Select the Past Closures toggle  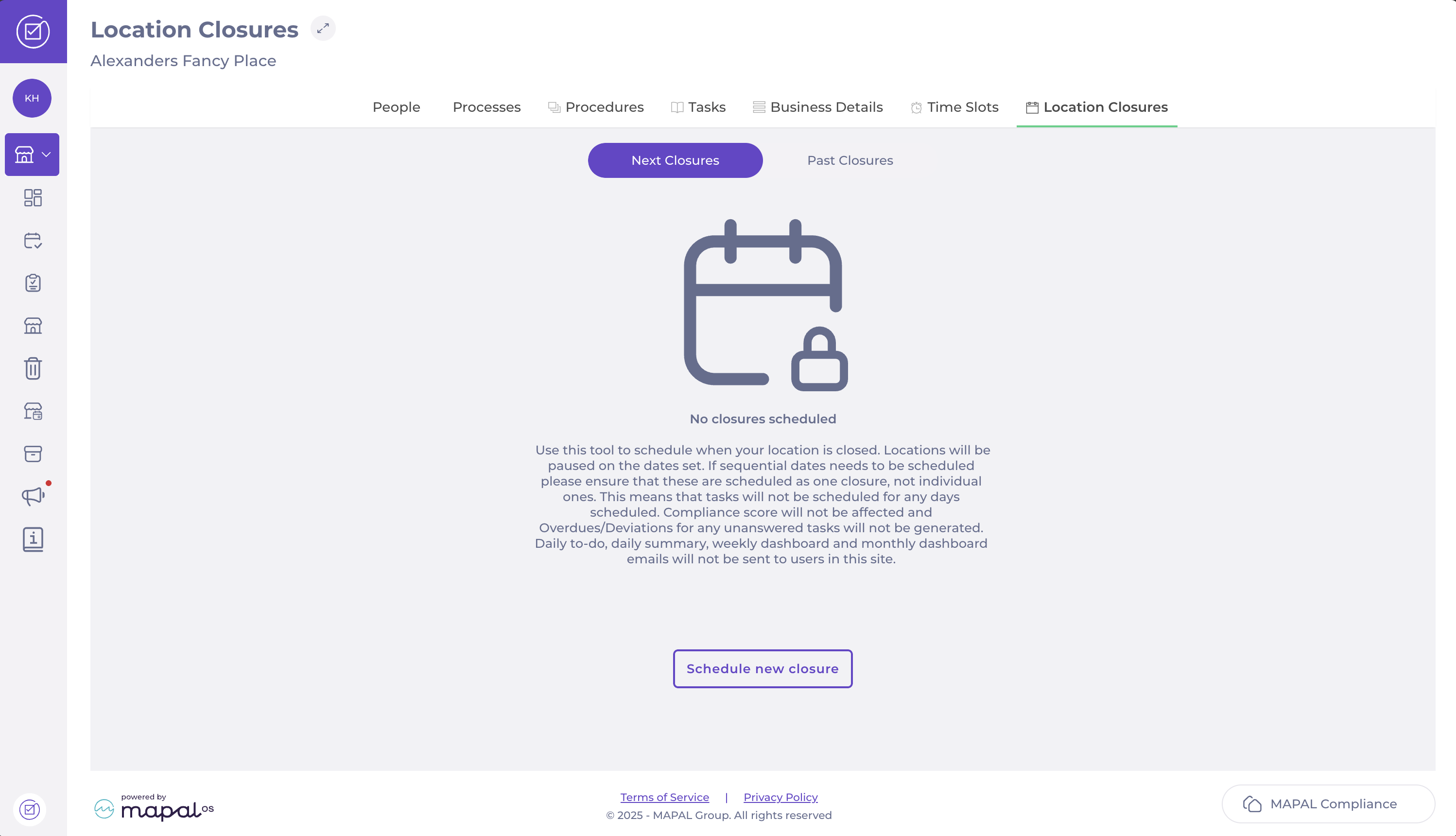tap(850, 160)
